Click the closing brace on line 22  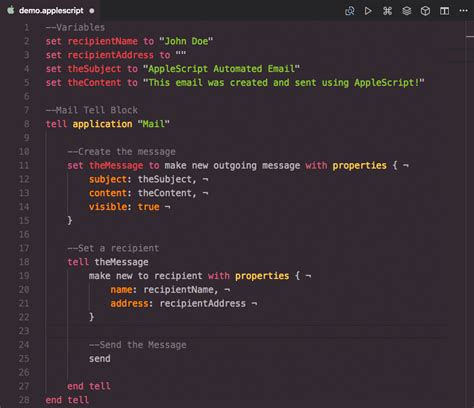[91, 317]
